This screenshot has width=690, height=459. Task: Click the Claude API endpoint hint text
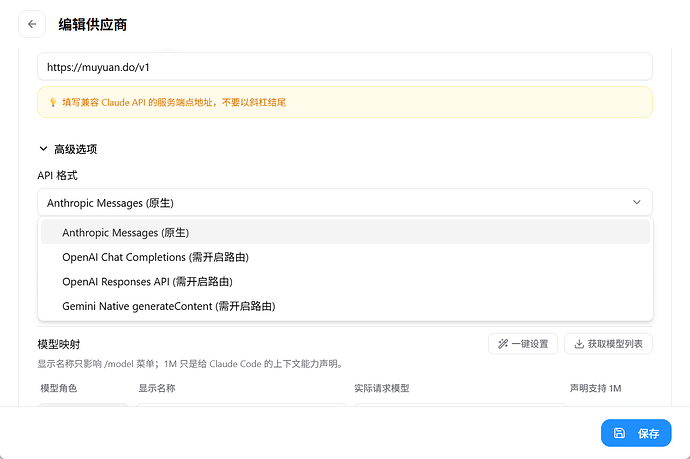174,103
